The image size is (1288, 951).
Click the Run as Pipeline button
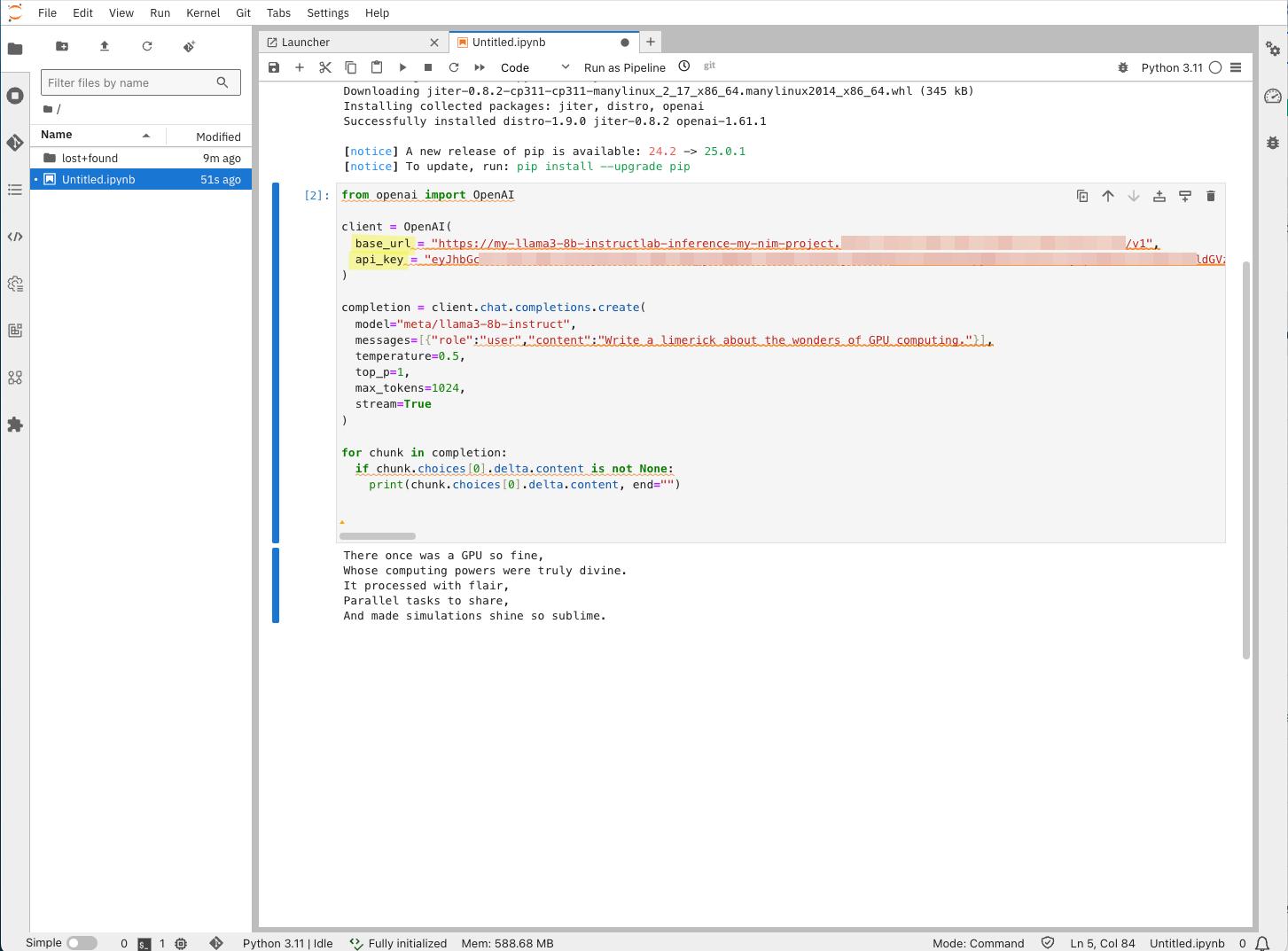tap(624, 67)
